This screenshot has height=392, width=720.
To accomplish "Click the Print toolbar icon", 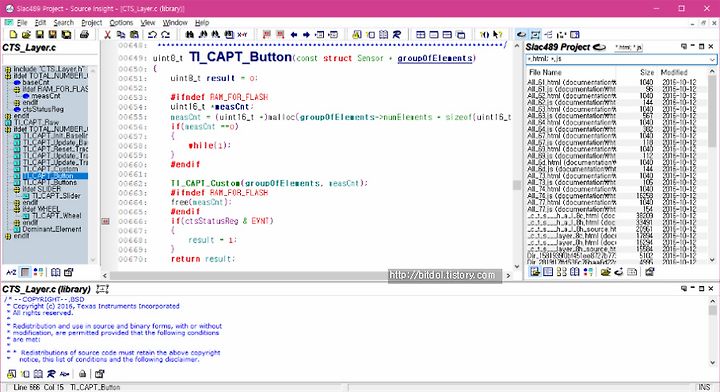I will pyautogui.click(x=84, y=34).
